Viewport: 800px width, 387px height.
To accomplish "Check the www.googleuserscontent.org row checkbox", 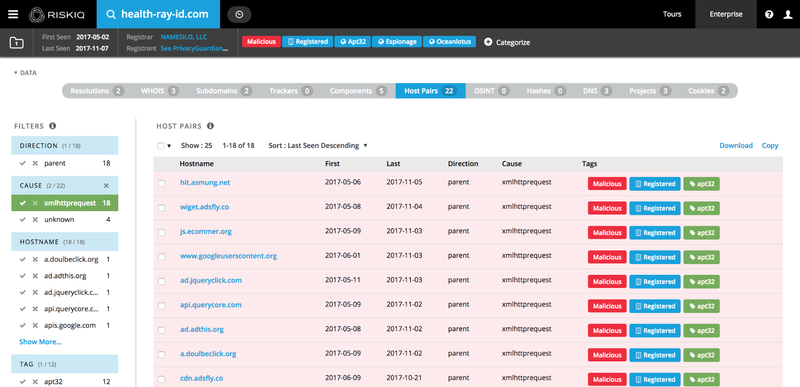I will (161, 257).
